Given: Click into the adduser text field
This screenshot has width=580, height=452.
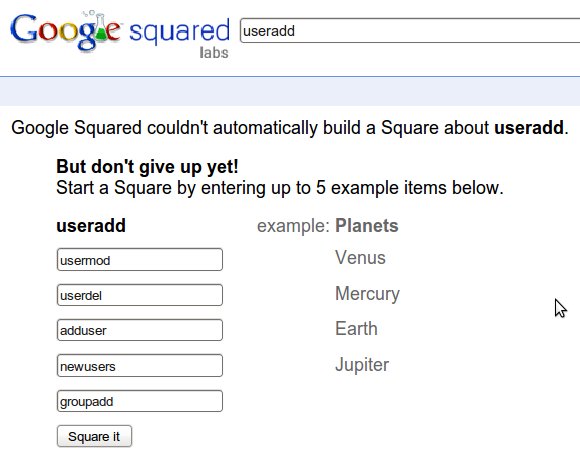Looking at the screenshot, I should (140, 330).
